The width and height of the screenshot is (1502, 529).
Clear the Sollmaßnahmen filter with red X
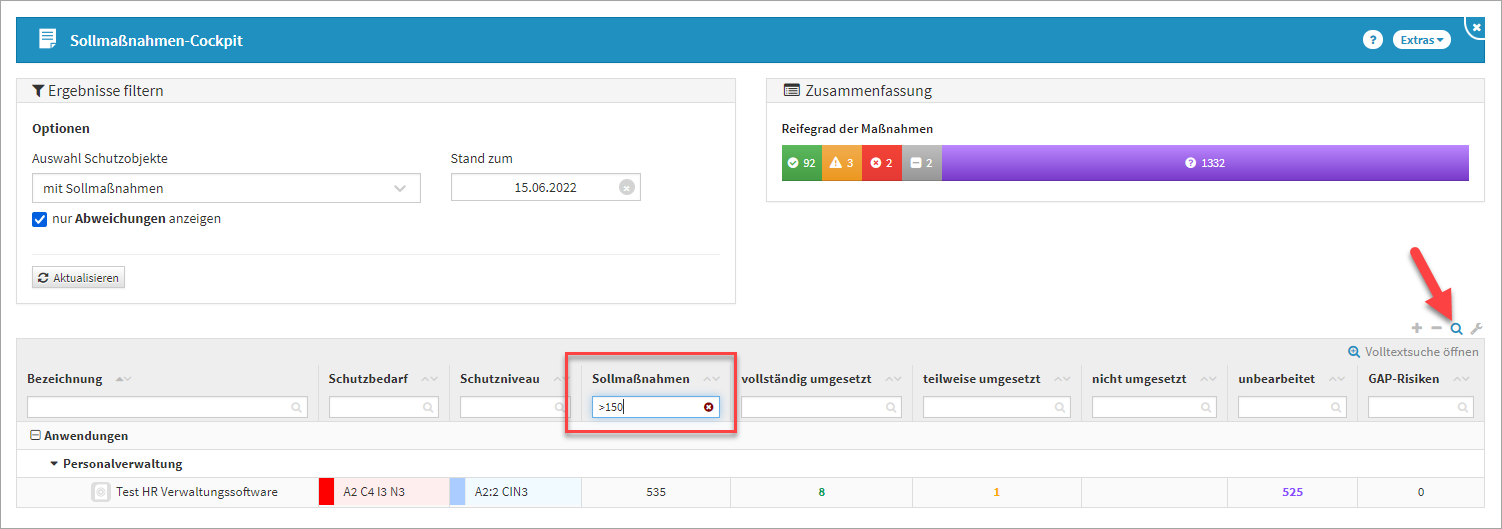pyautogui.click(x=709, y=407)
